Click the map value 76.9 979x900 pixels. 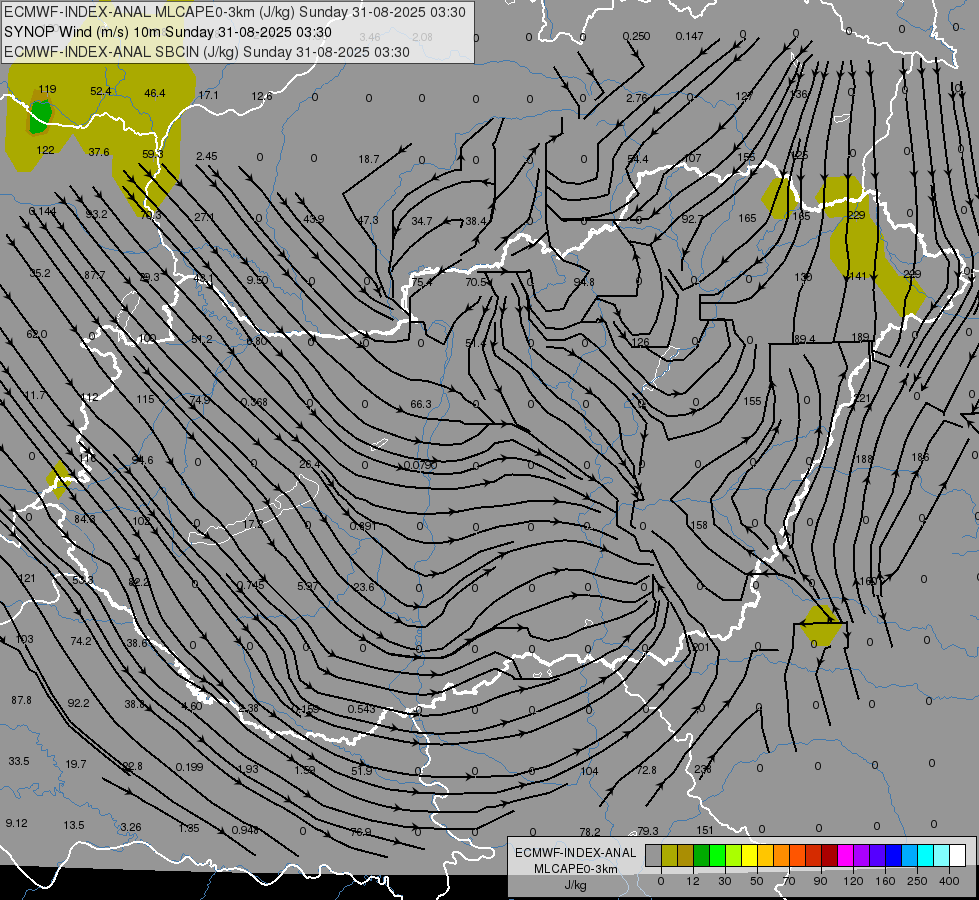tap(361, 832)
